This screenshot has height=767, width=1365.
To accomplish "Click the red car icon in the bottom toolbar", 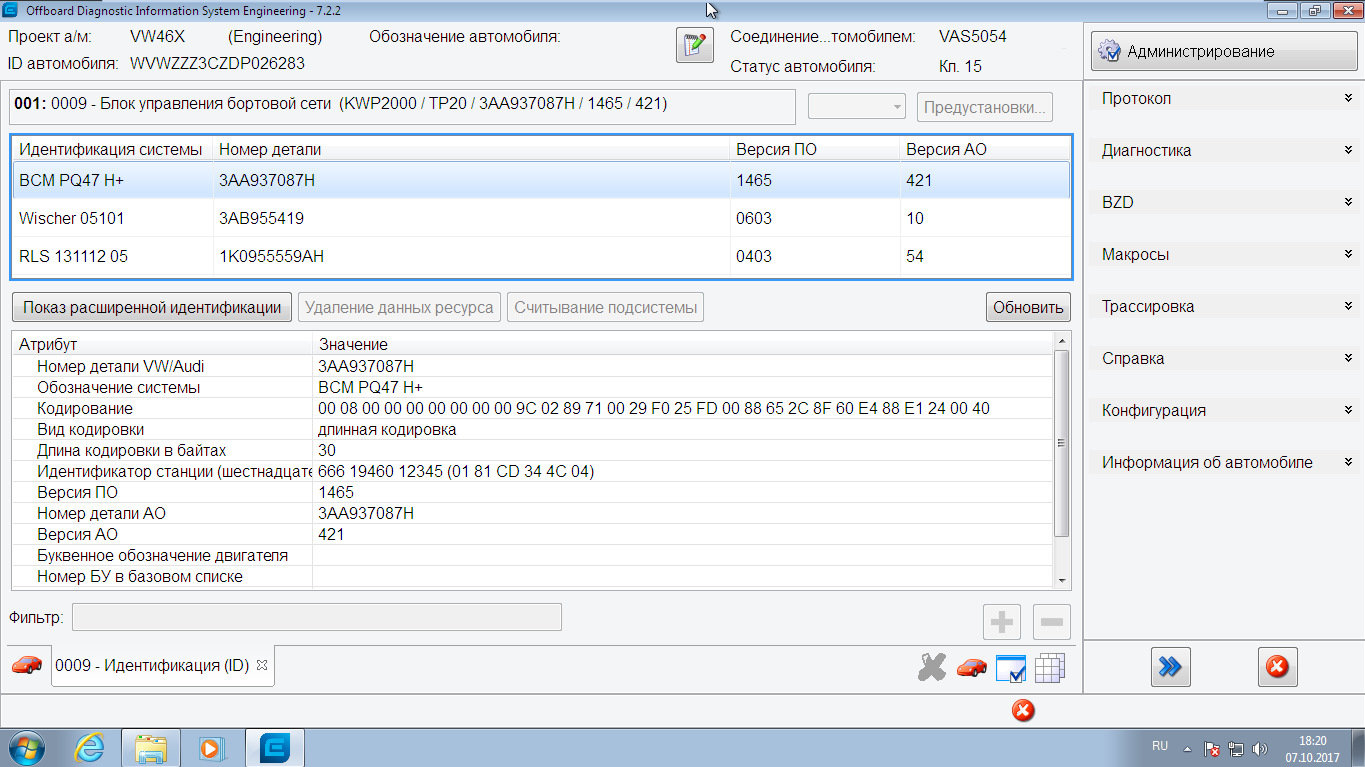I will pyautogui.click(x=971, y=668).
